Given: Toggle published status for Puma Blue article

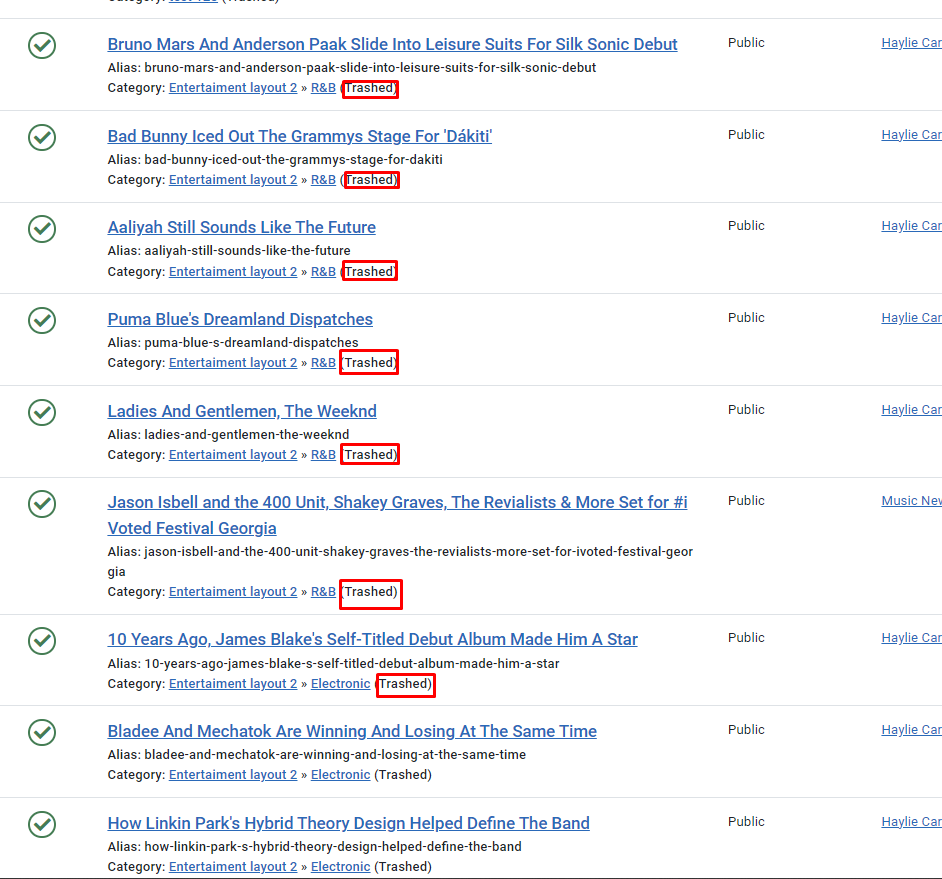Looking at the screenshot, I should pyautogui.click(x=42, y=320).
